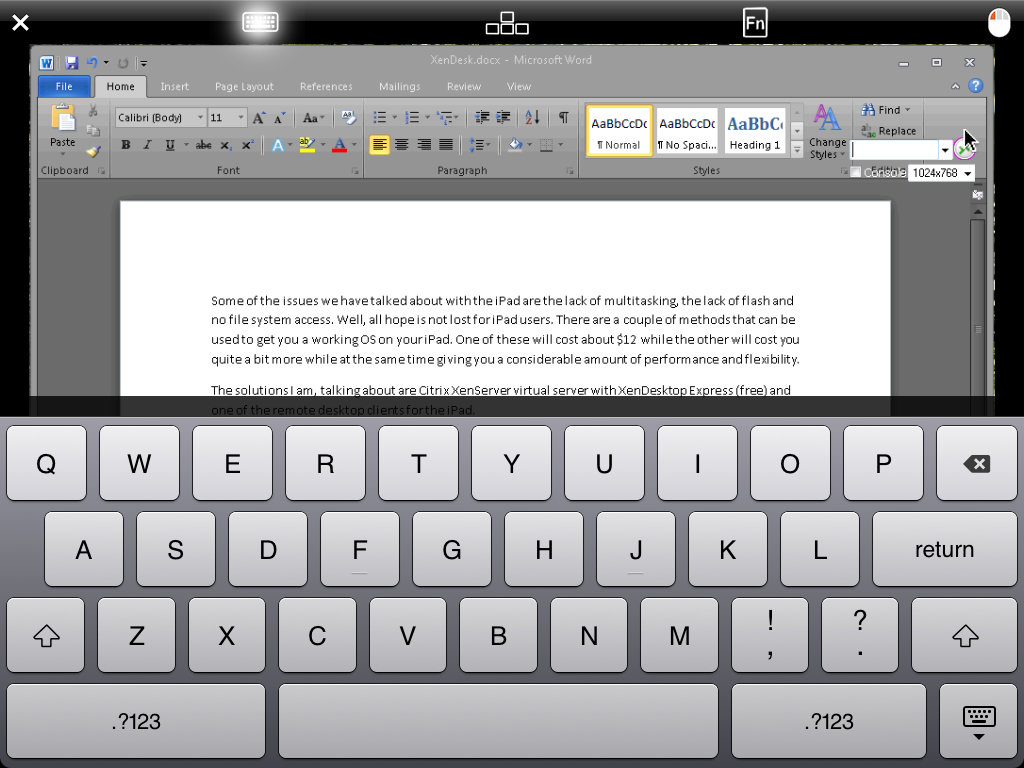This screenshot has width=1024, height=768.
Task: Switch to the References tab
Action: click(x=326, y=86)
